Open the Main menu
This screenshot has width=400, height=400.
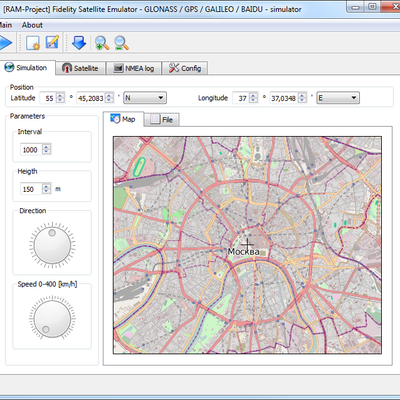tap(6, 25)
